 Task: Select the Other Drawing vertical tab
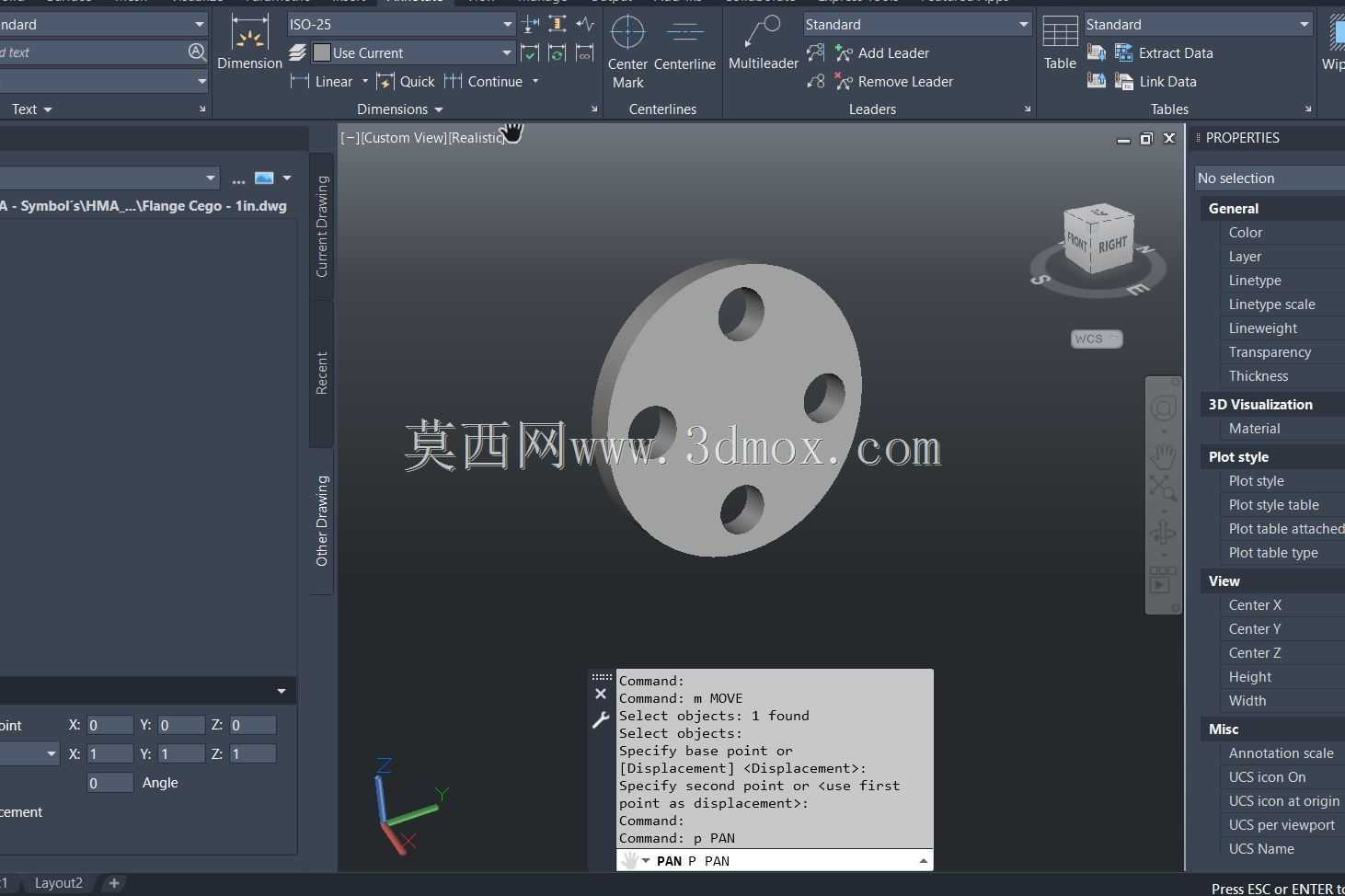321,521
